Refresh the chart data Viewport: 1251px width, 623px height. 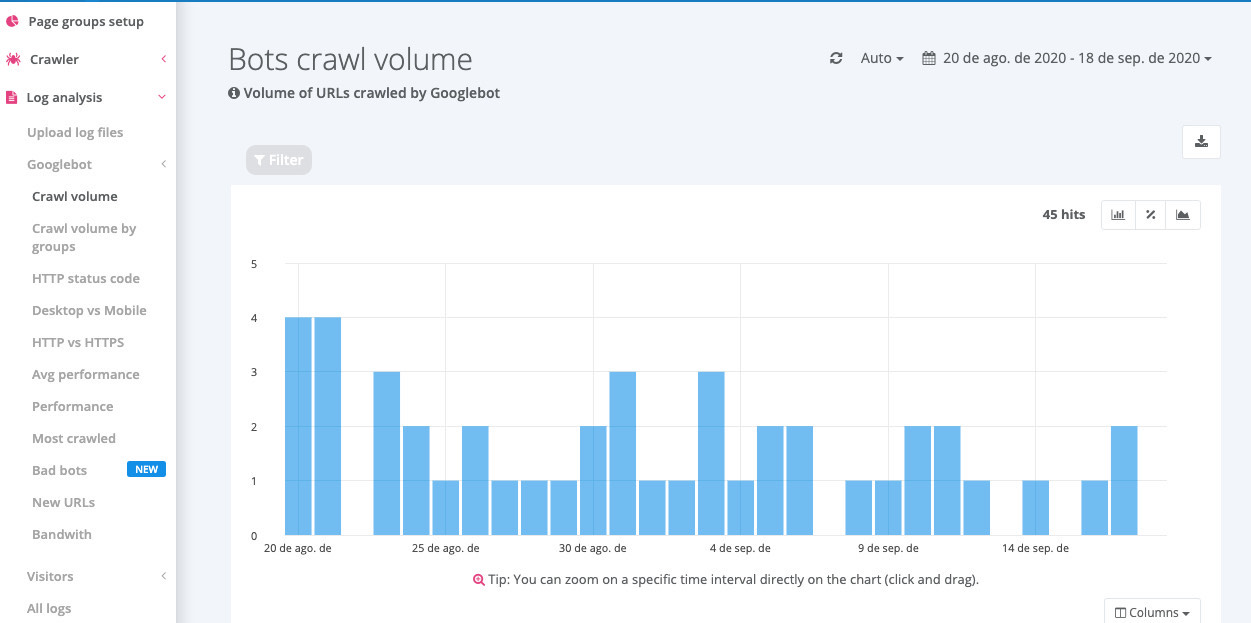836,58
